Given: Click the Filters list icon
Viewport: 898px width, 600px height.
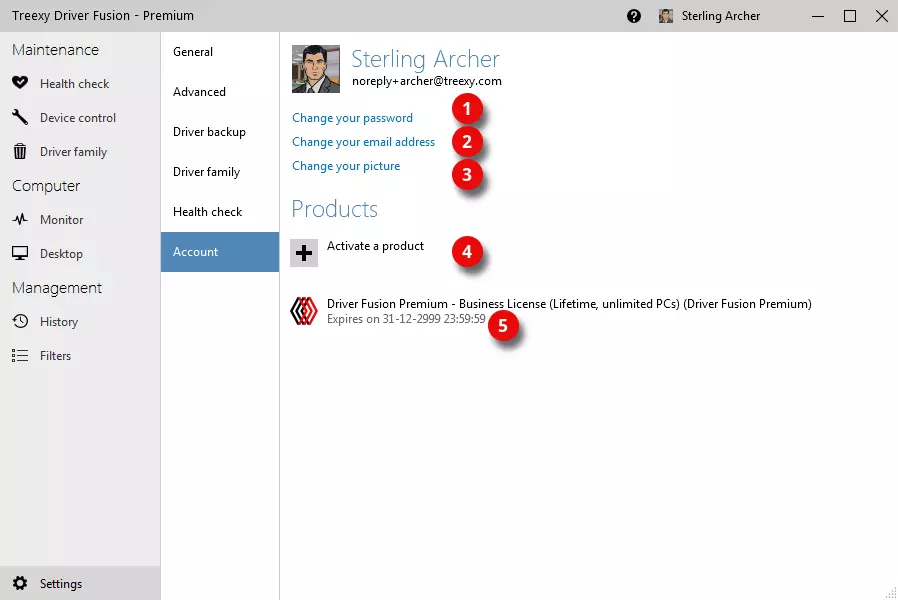Looking at the screenshot, I should click(x=20, y=356).
